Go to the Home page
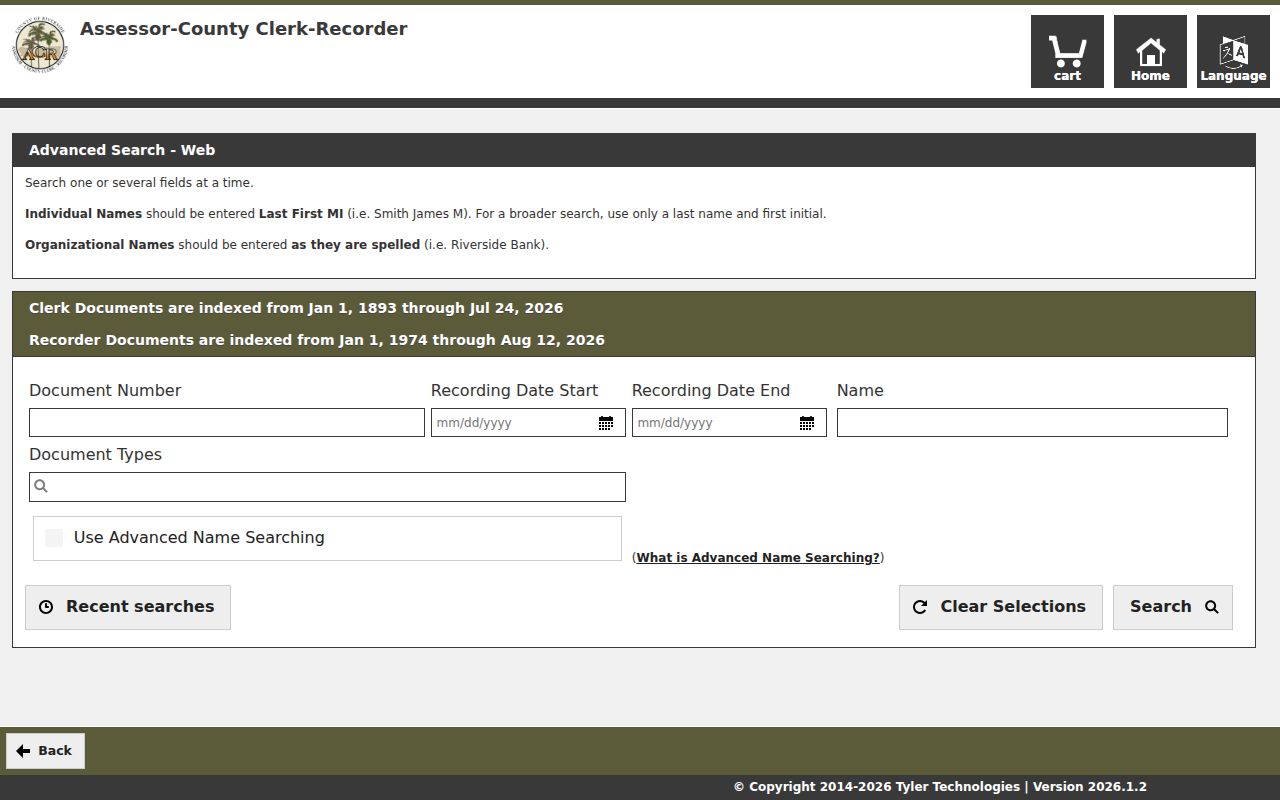The image size is (1280, 800). click(1150, 51)
